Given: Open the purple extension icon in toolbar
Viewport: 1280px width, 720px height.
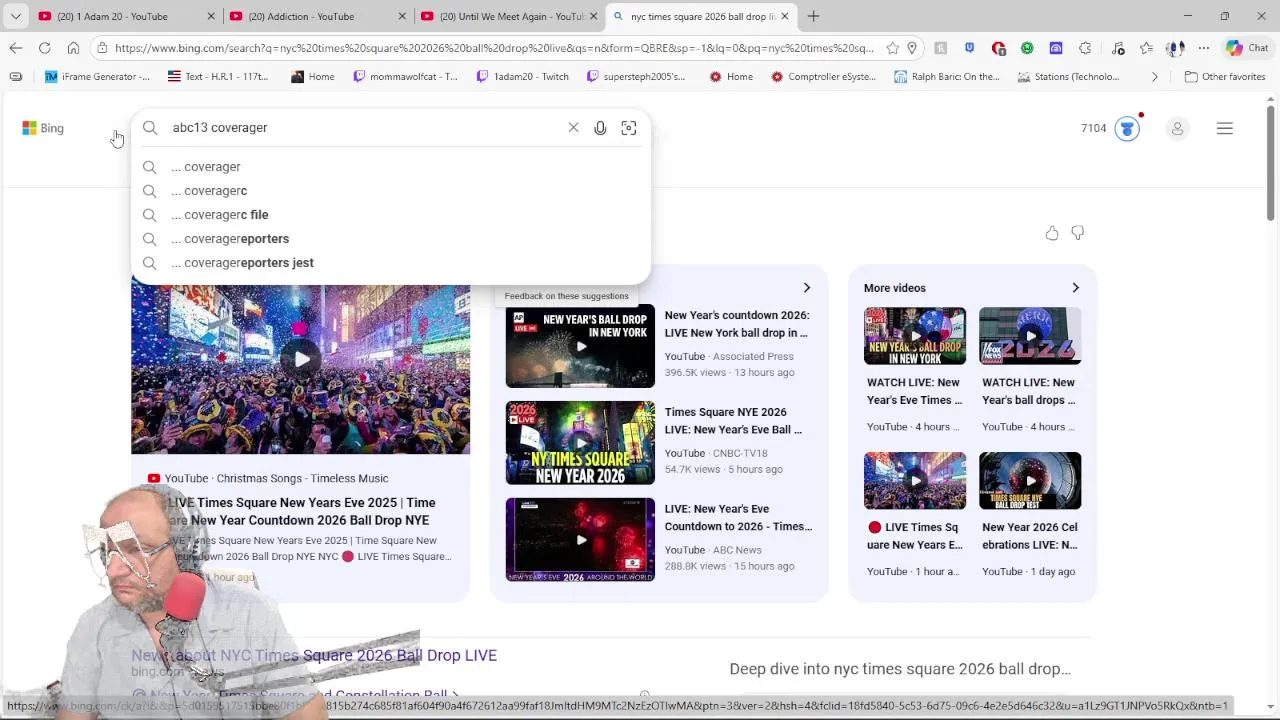Looking at the screenshot, I should (1056, 48).
